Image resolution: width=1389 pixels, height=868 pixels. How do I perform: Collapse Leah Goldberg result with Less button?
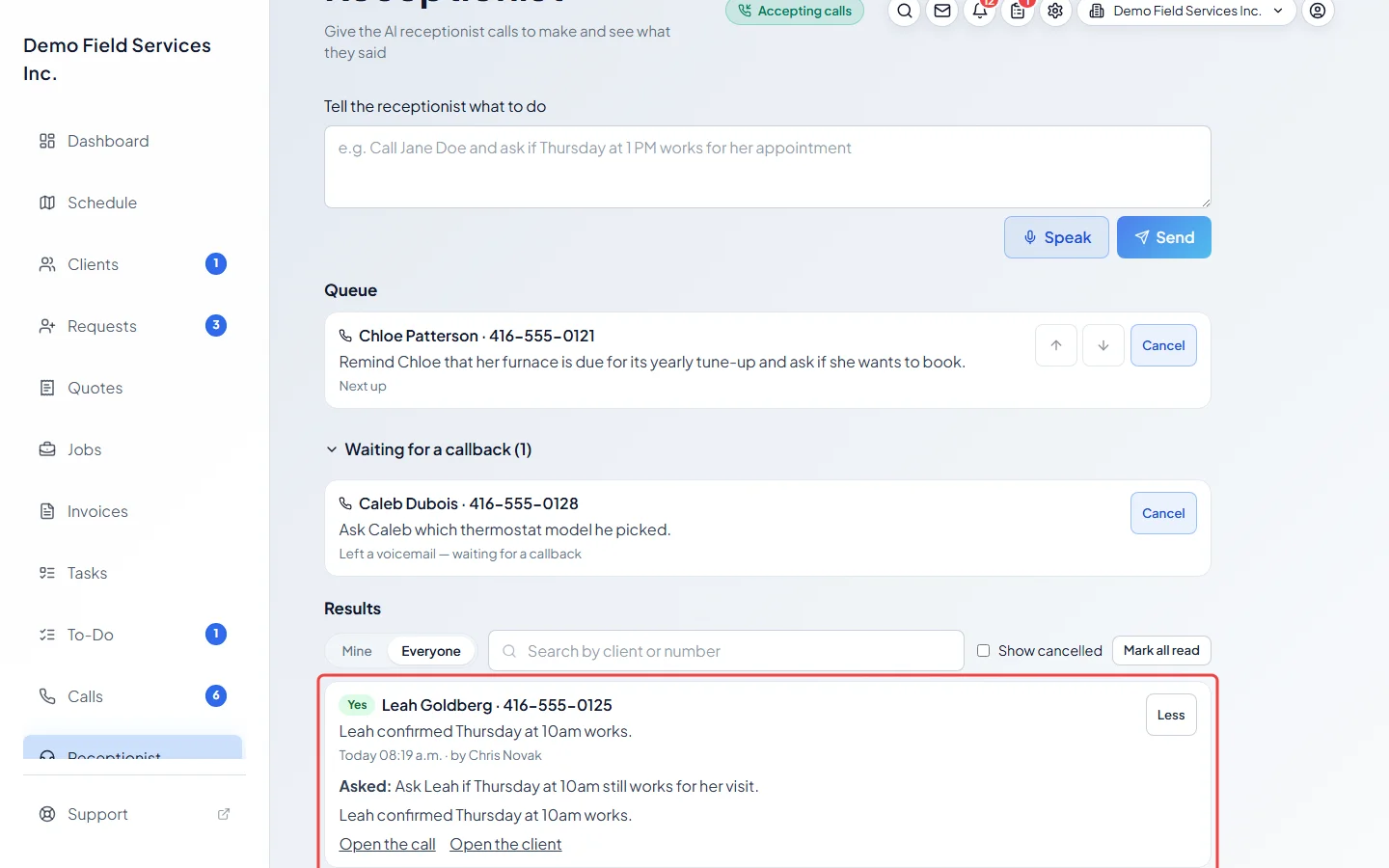click(x=1171, y=715)
